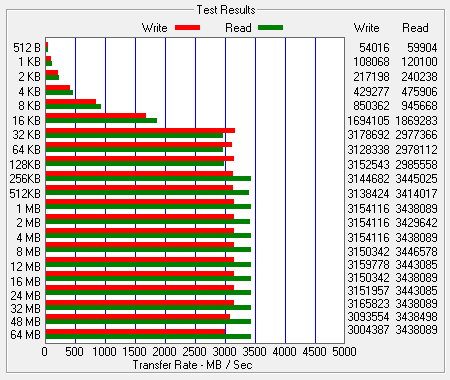The image size is (450, 380).
Task: Click the green Read legend color bar
Action: click(270, 28)
